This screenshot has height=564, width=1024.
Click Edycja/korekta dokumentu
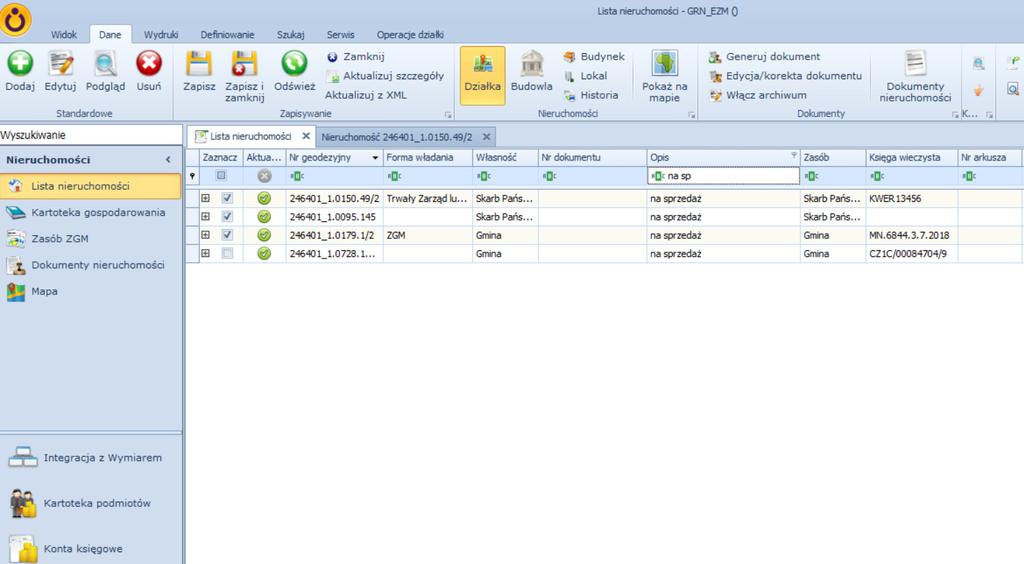point(785,76)
